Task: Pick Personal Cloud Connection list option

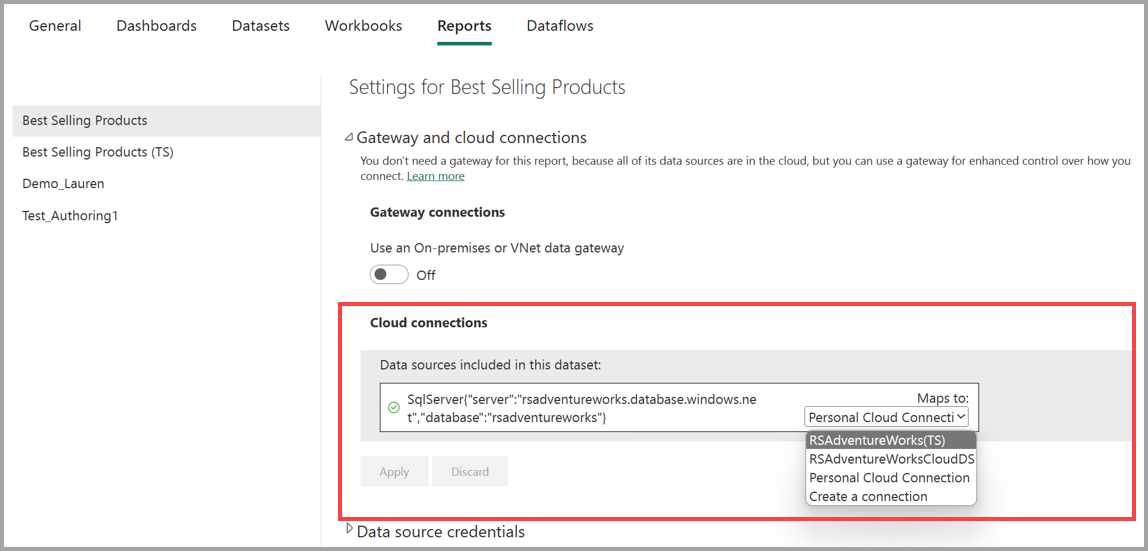Action: click(890, 478)
